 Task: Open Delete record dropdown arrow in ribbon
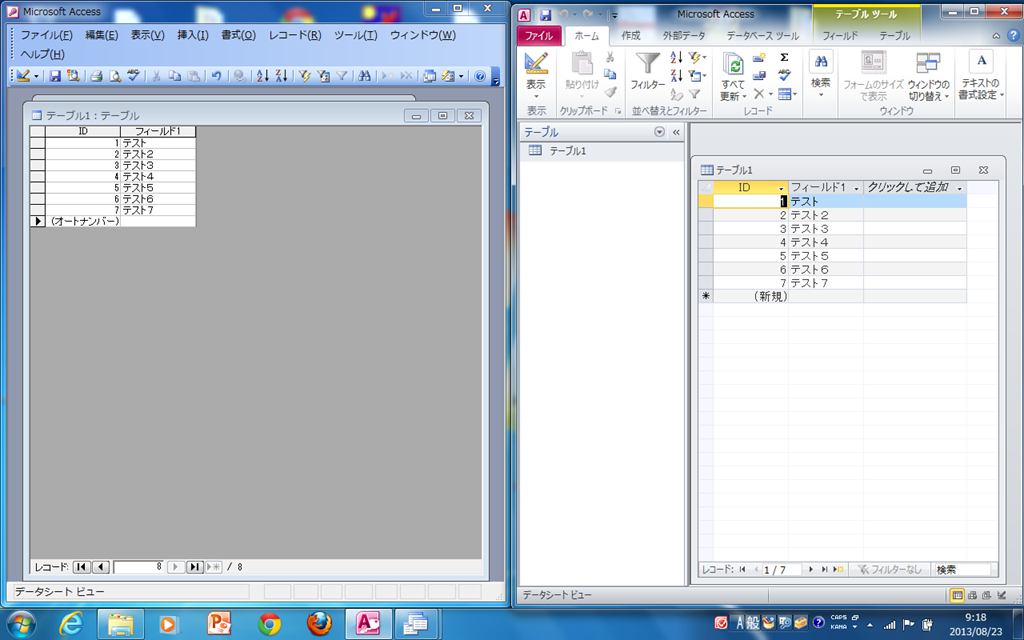click(771, 94)
